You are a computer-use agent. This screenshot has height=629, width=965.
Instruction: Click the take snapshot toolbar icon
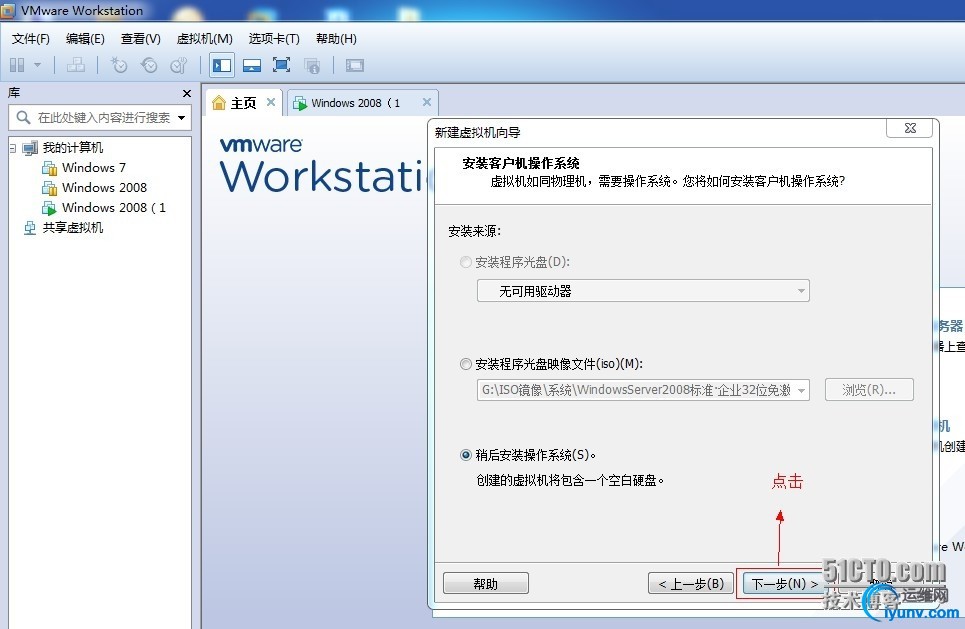pyautogui.click(x=119, y=65)
